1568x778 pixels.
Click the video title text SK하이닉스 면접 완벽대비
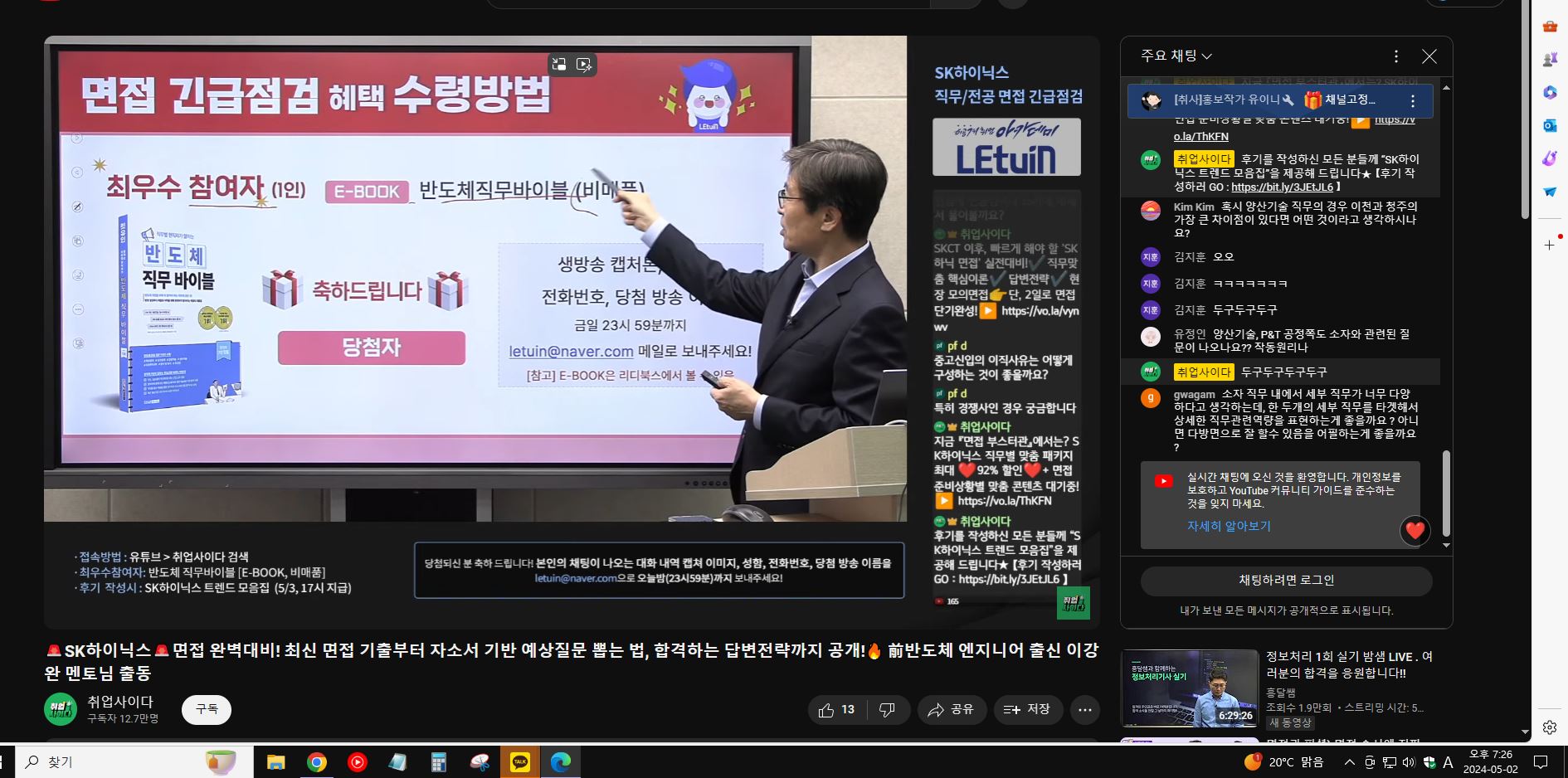[x=572, y=660]
